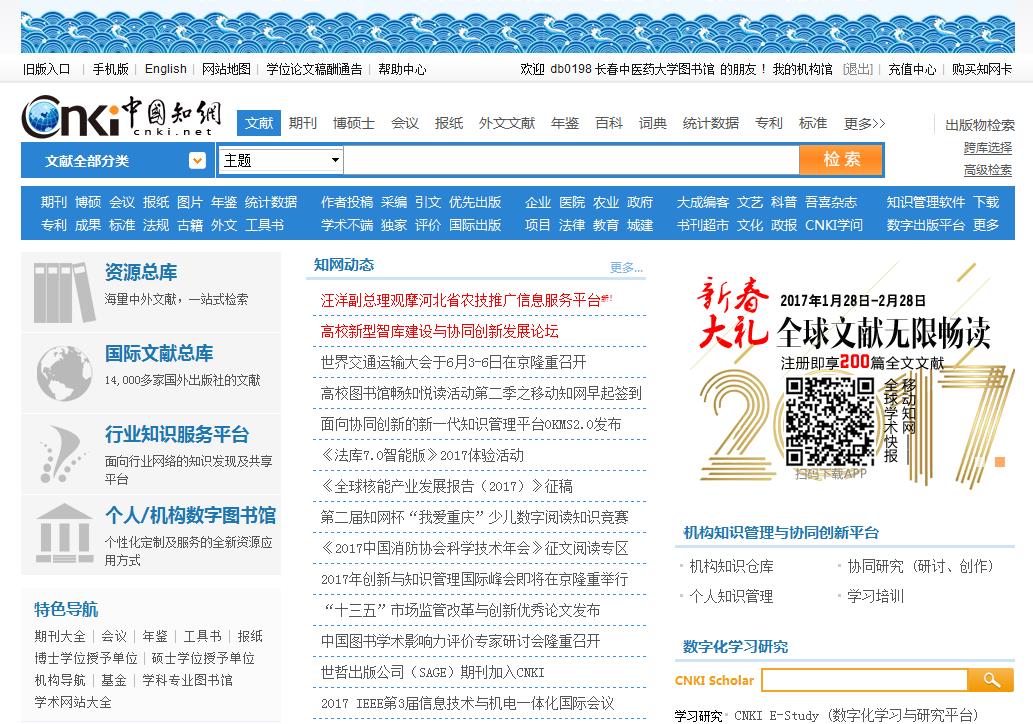Open 帮助中心
This screenshot has width=1033, height=724.
tap(402, 69)
